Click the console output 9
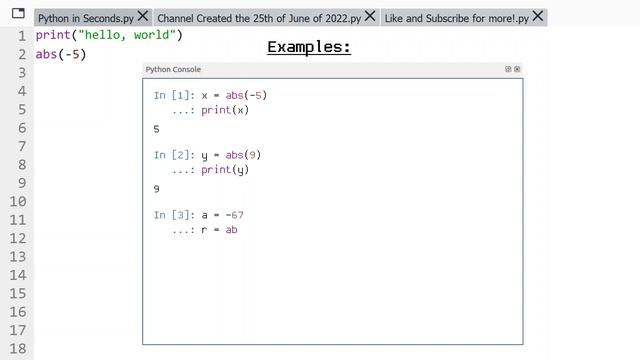The width and height of the screenshot is (640, 360). click(156, 189)
